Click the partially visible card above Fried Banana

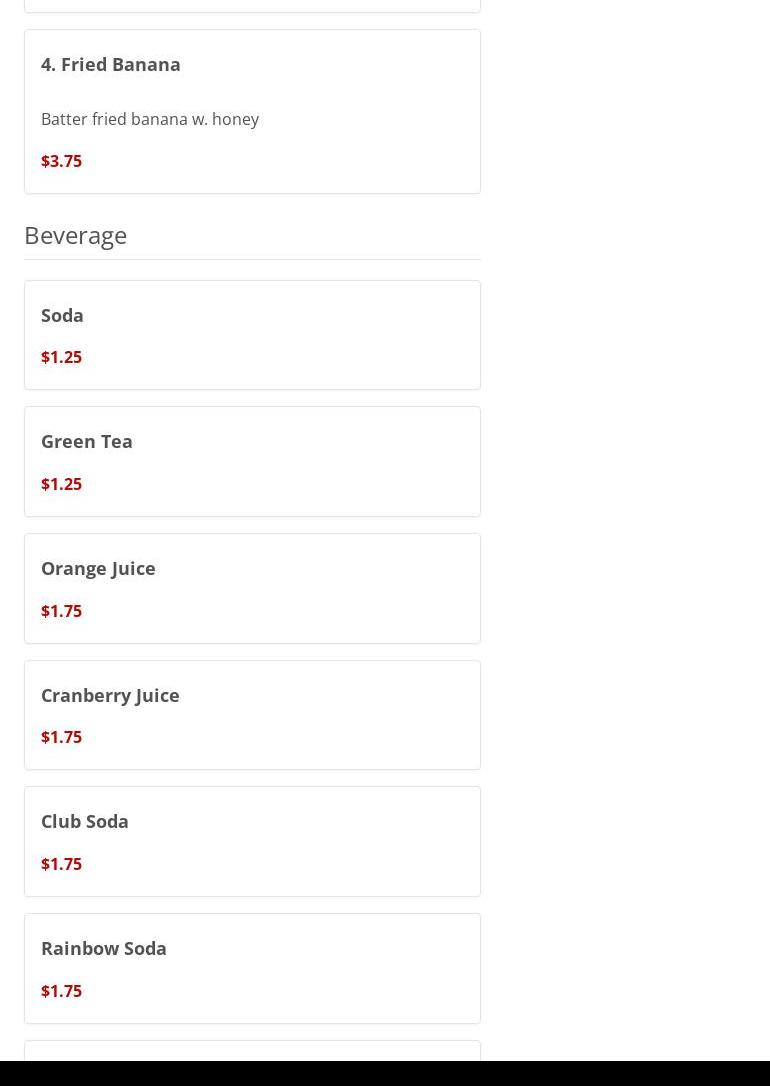[252, 5]
